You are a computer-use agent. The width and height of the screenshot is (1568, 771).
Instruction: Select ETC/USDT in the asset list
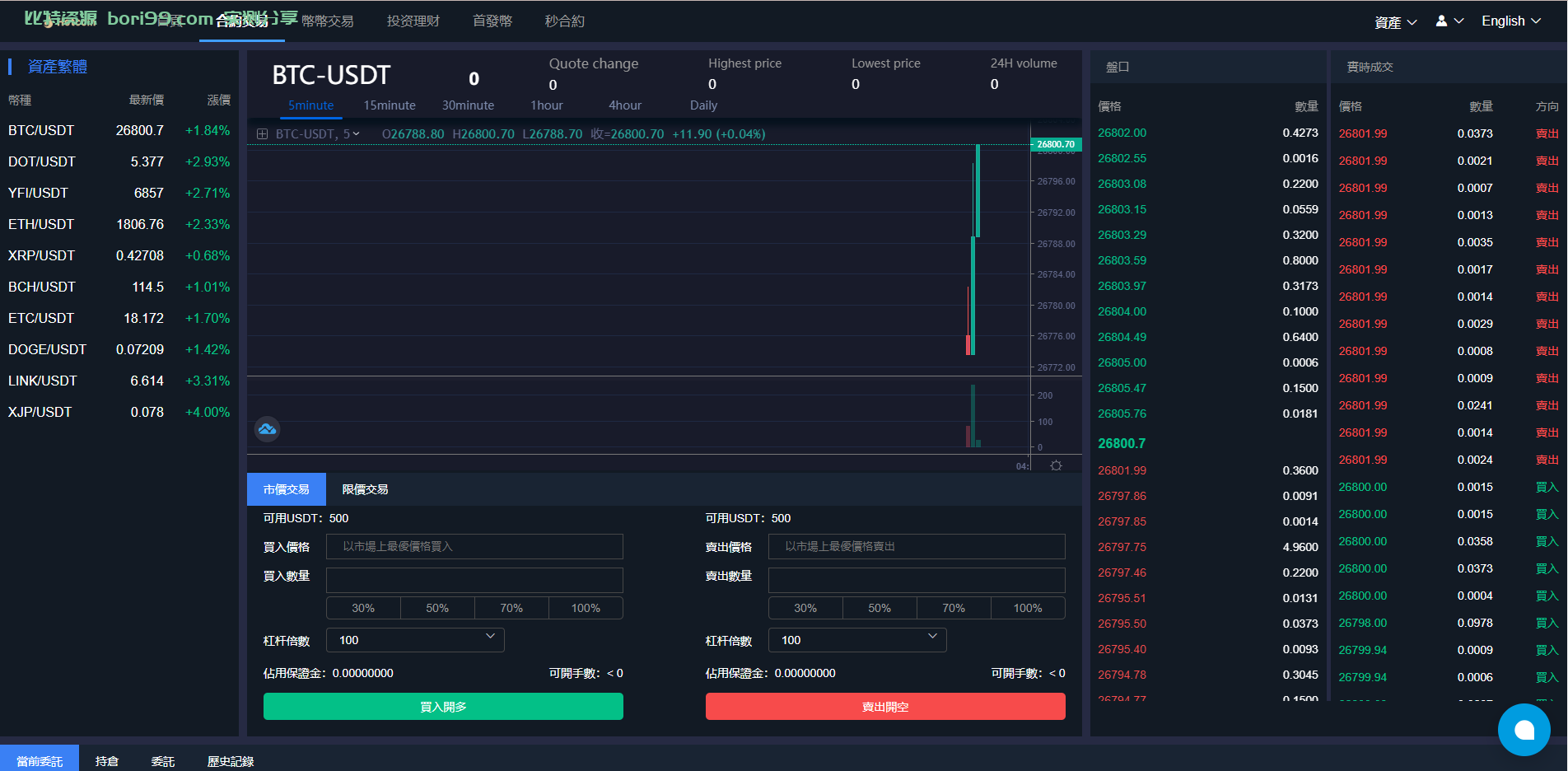coord(119,318)
